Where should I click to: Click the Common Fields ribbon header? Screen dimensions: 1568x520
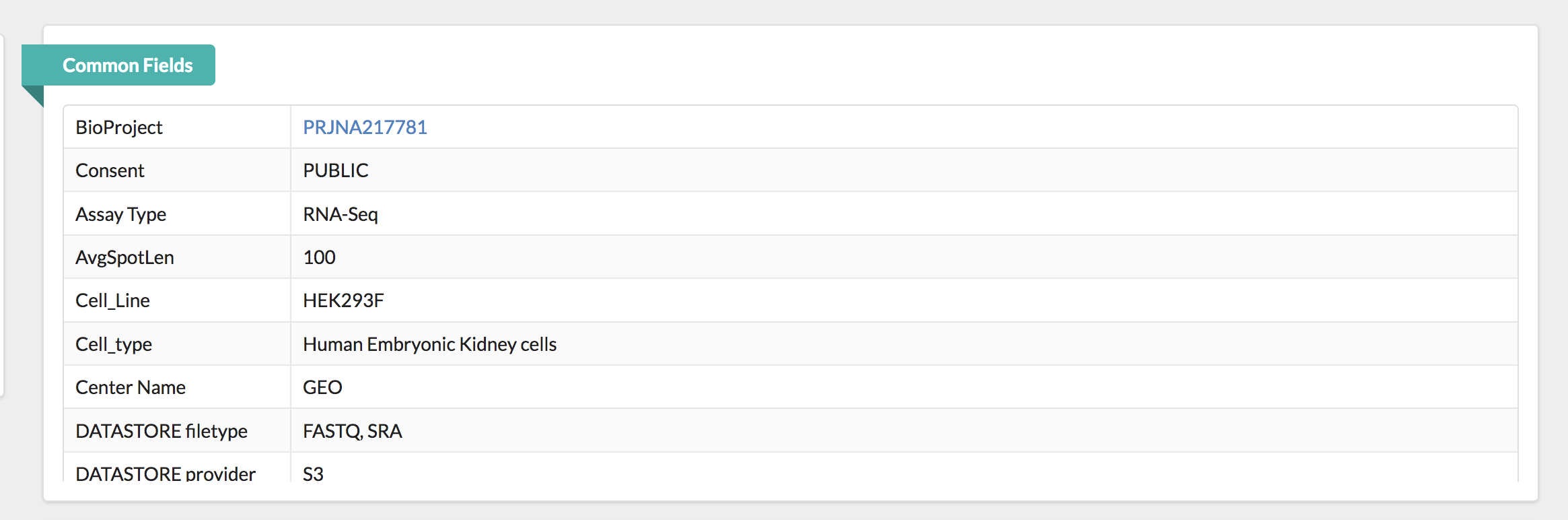[x=127, y=65]
